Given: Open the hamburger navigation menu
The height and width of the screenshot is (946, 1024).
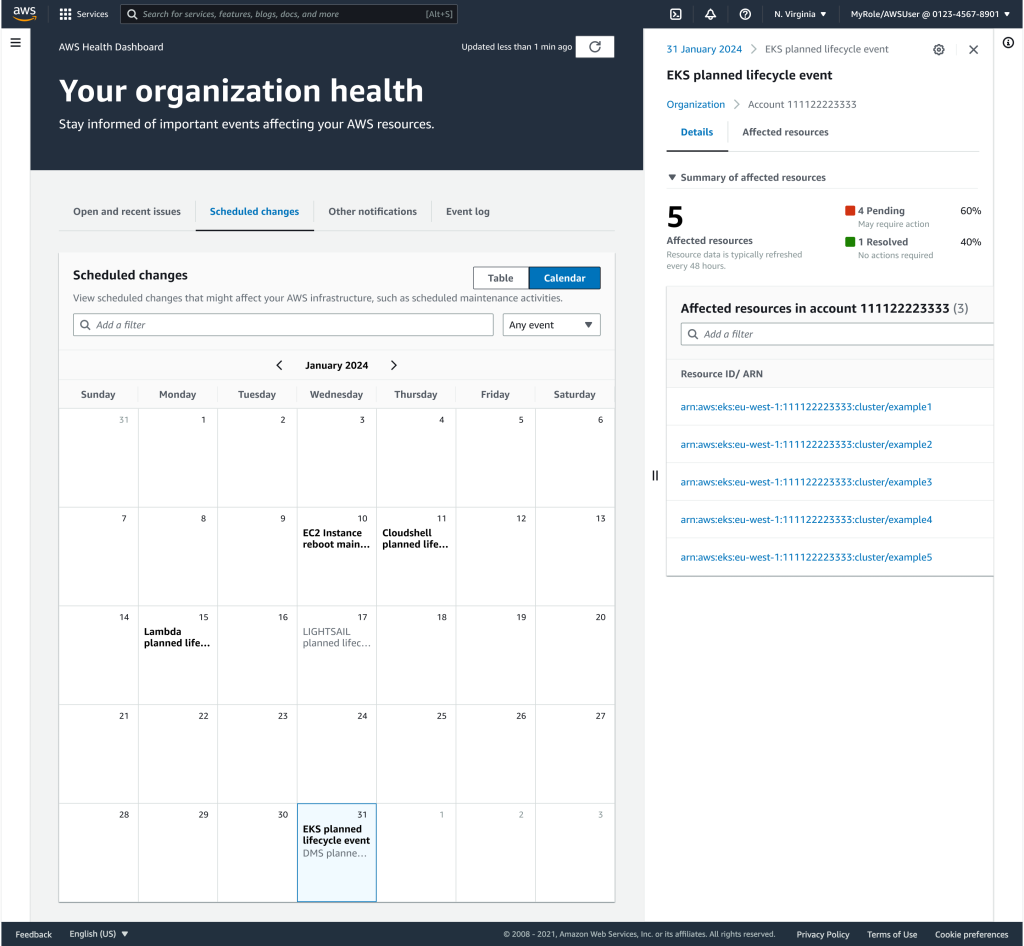Looking at the screenshot, I should click(x=15, y=43).
